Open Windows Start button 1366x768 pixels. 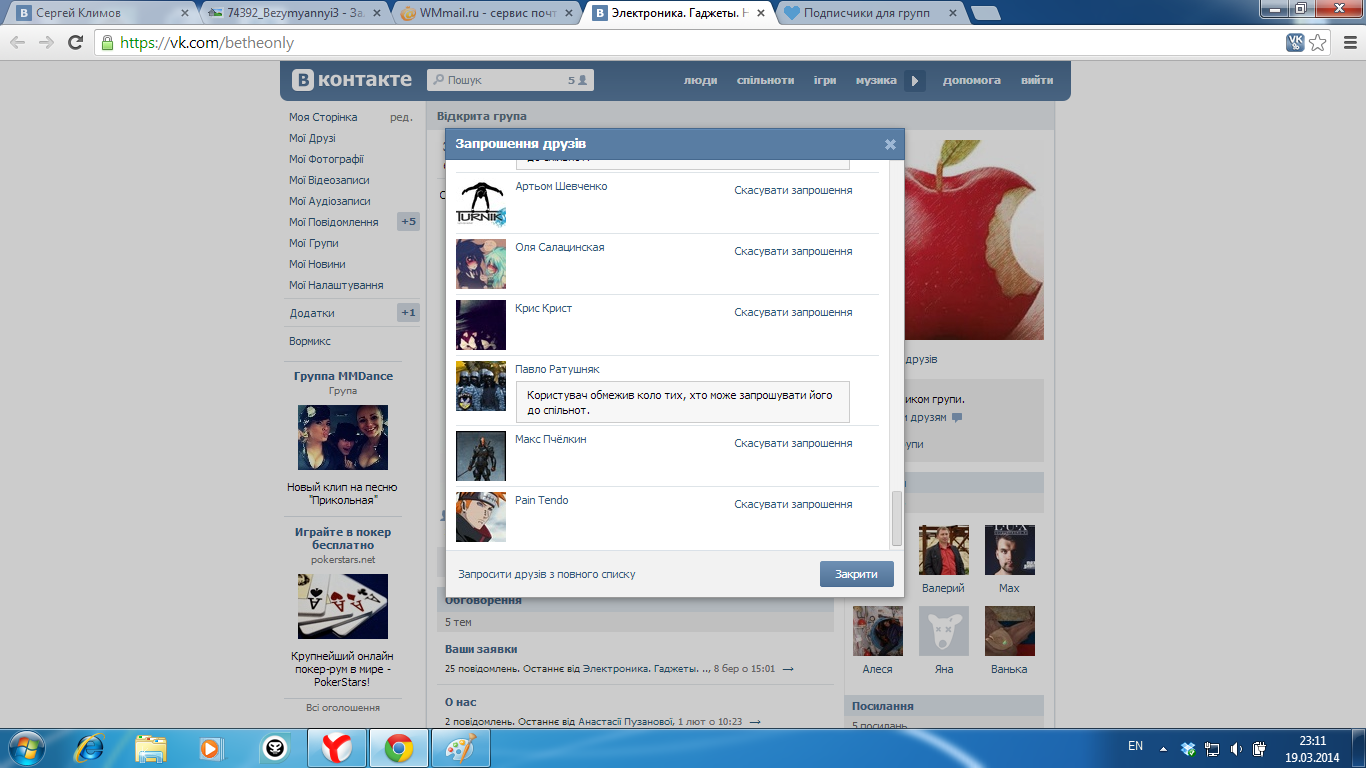[25, 748]
